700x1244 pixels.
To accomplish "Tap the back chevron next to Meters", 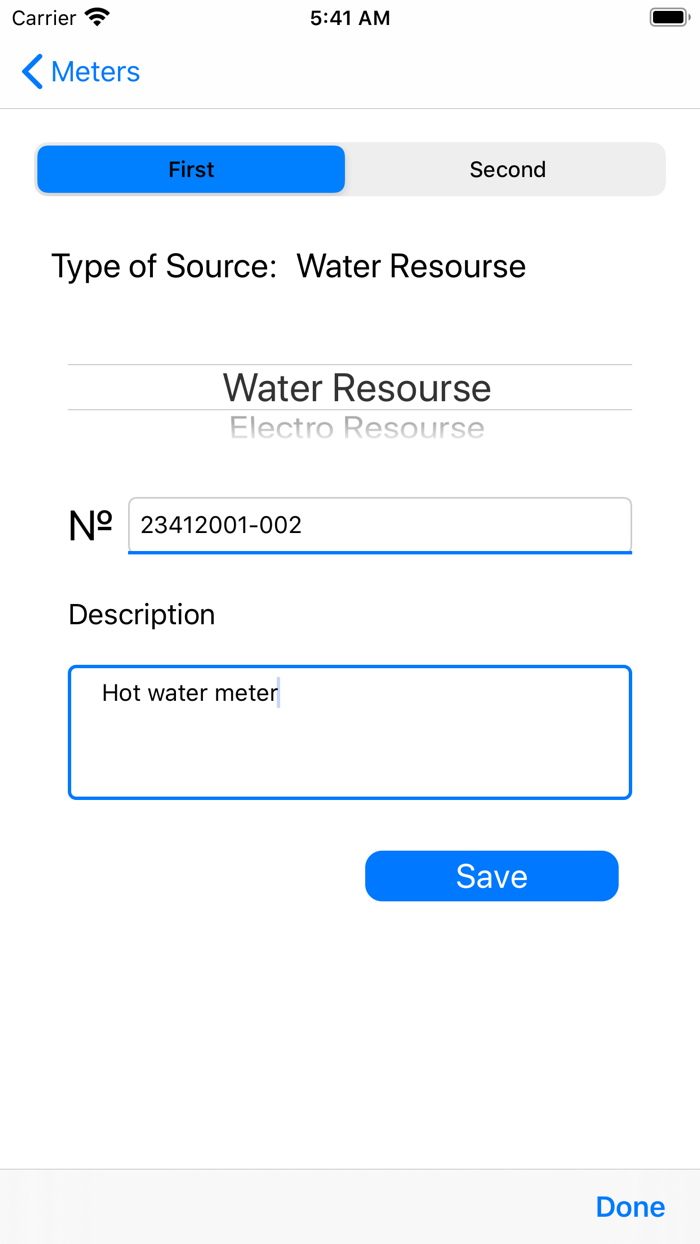I will click(30, 71).
